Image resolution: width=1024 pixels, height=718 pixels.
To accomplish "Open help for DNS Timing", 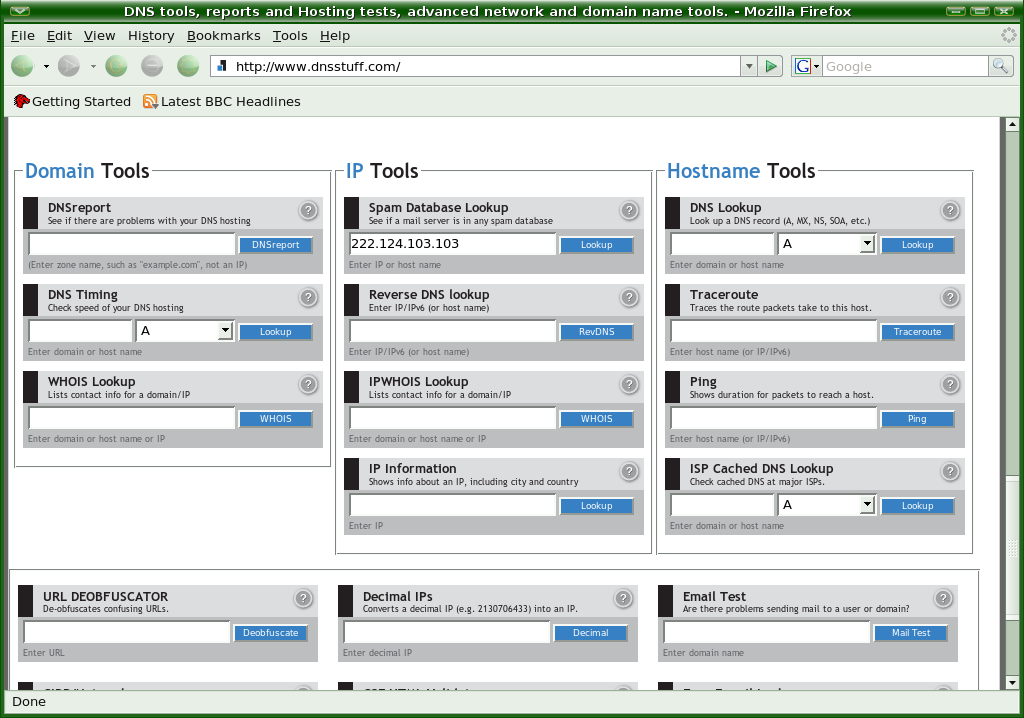I will (308, 297).
